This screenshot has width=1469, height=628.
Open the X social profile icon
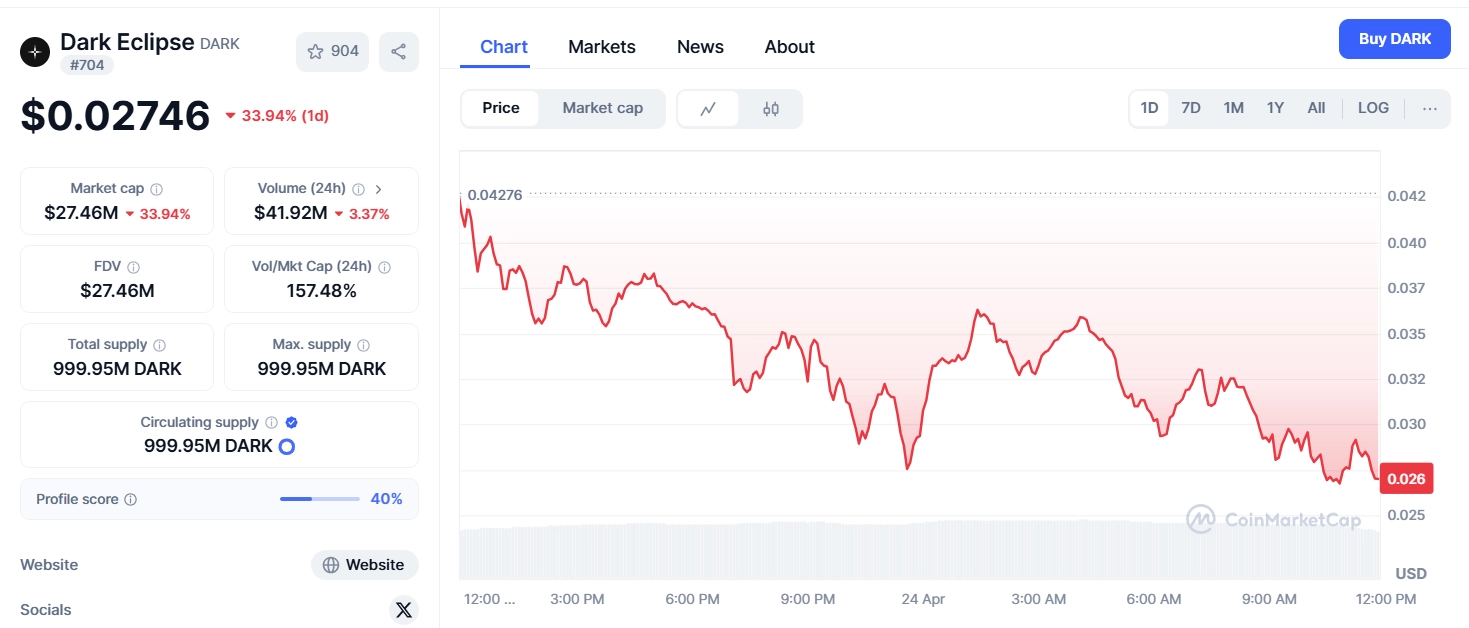(x=403, y=610)
